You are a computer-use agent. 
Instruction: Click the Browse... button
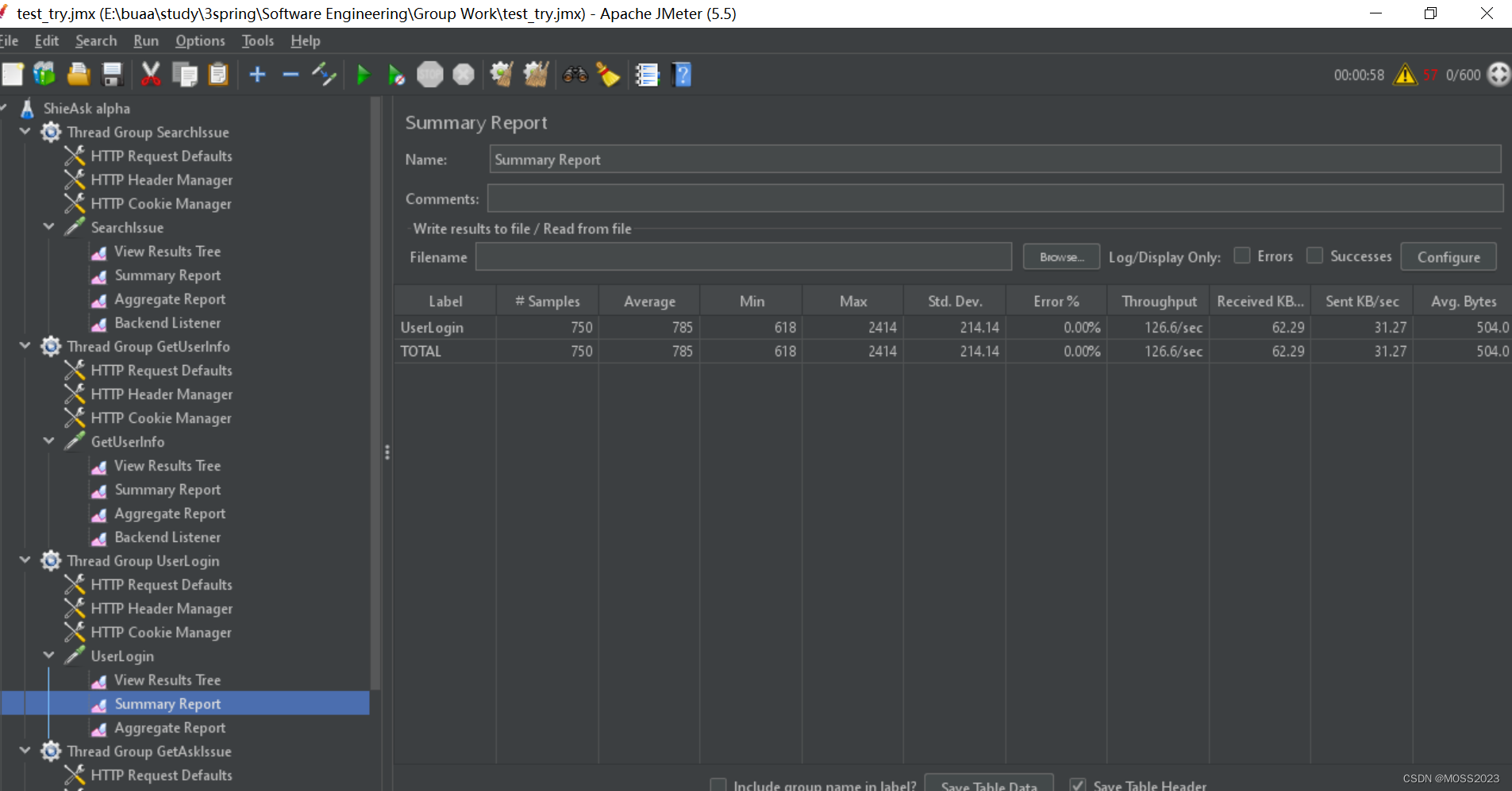click(1061, 257)
